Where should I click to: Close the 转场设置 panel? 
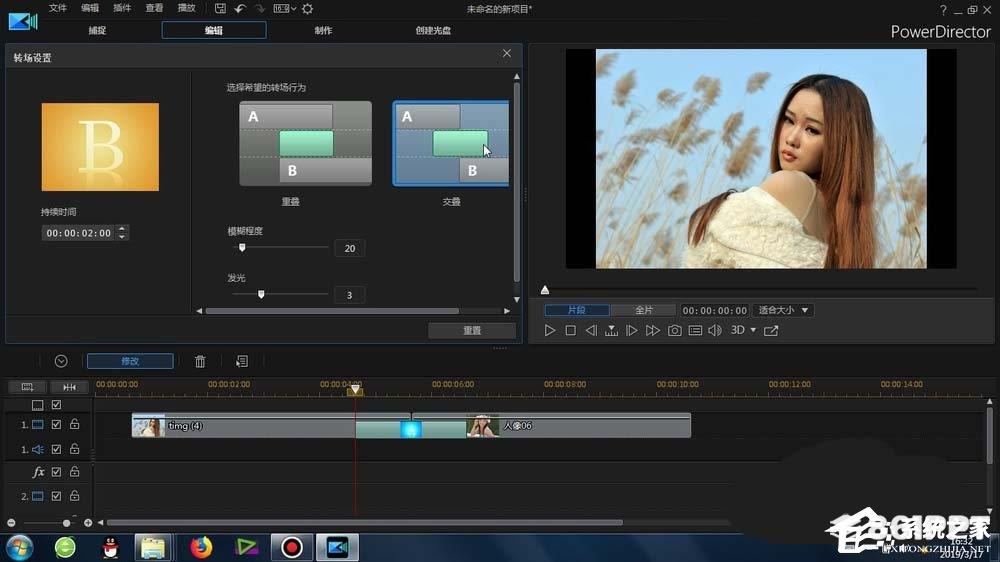(x=506, y=54)
